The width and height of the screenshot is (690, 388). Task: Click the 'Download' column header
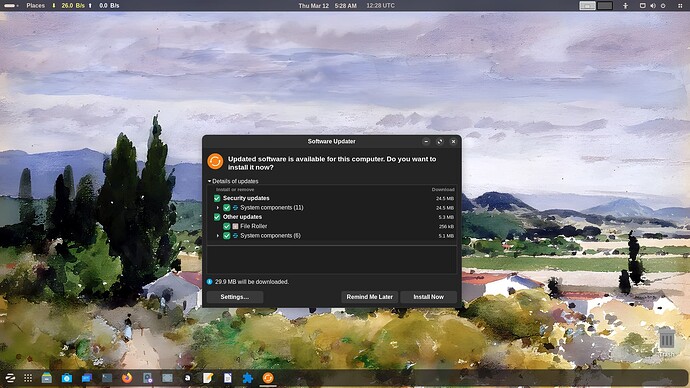443,190
